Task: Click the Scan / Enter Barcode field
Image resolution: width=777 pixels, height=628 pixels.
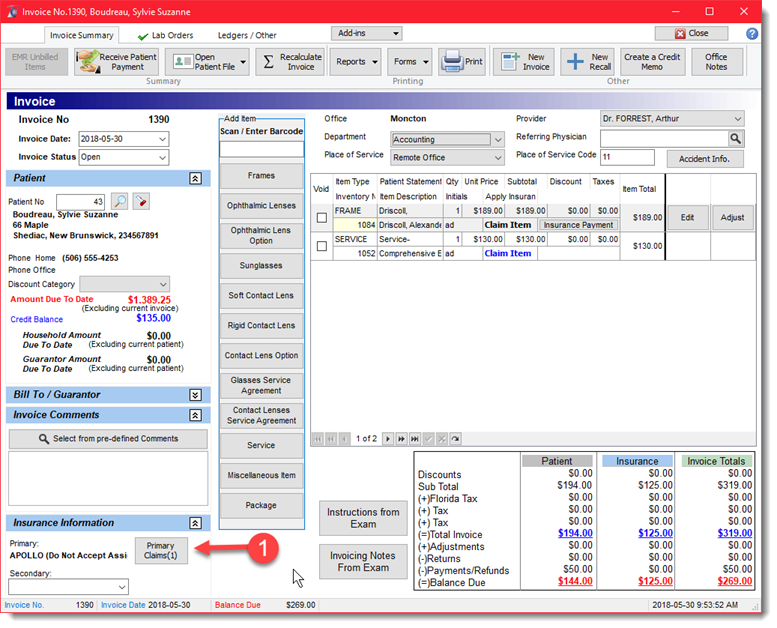Action: coord(261,149)
